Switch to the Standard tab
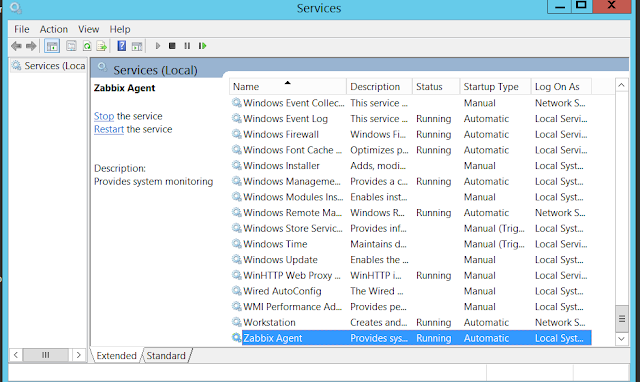The image size is (640, 382). click(166, 356)
